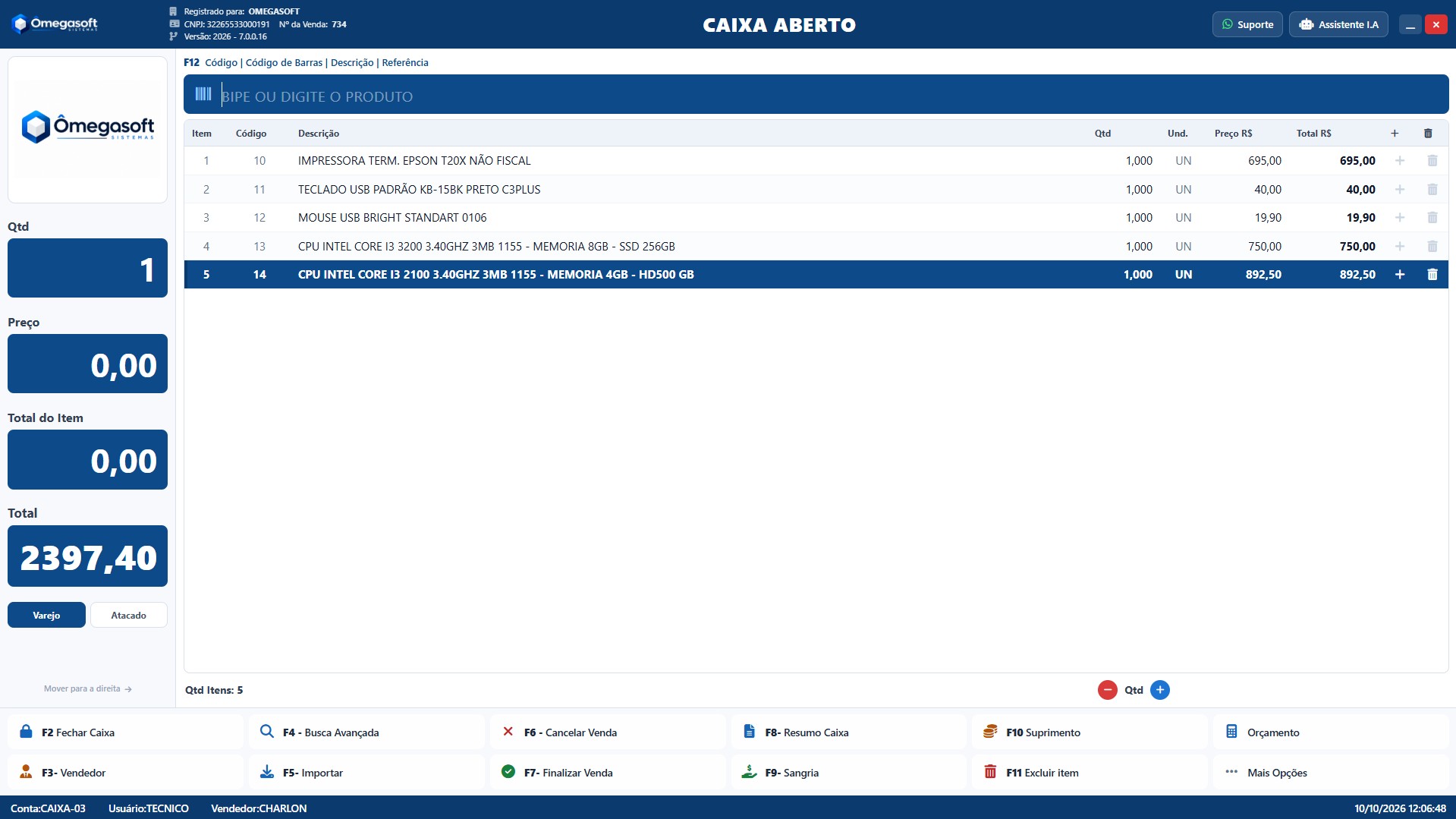Screen dimensions: 1456x819
Task: Click the Descrição column header
Action: click(x=319, y=134)
